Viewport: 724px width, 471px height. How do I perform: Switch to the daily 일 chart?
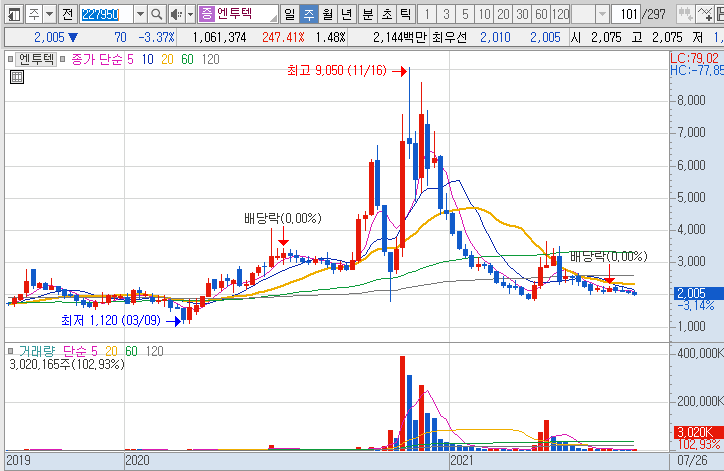(290, 14)
